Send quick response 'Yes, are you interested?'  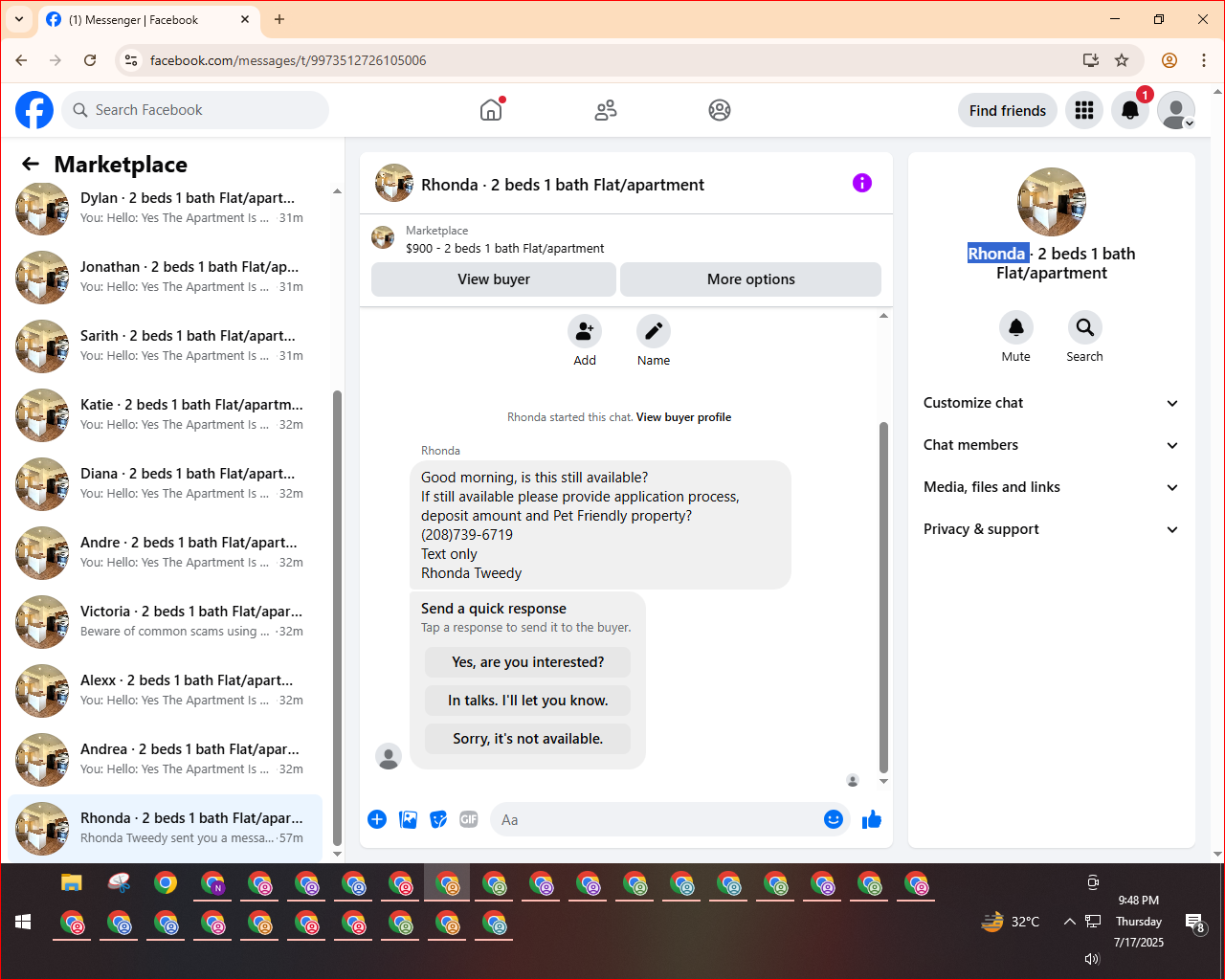click(528, 662)
